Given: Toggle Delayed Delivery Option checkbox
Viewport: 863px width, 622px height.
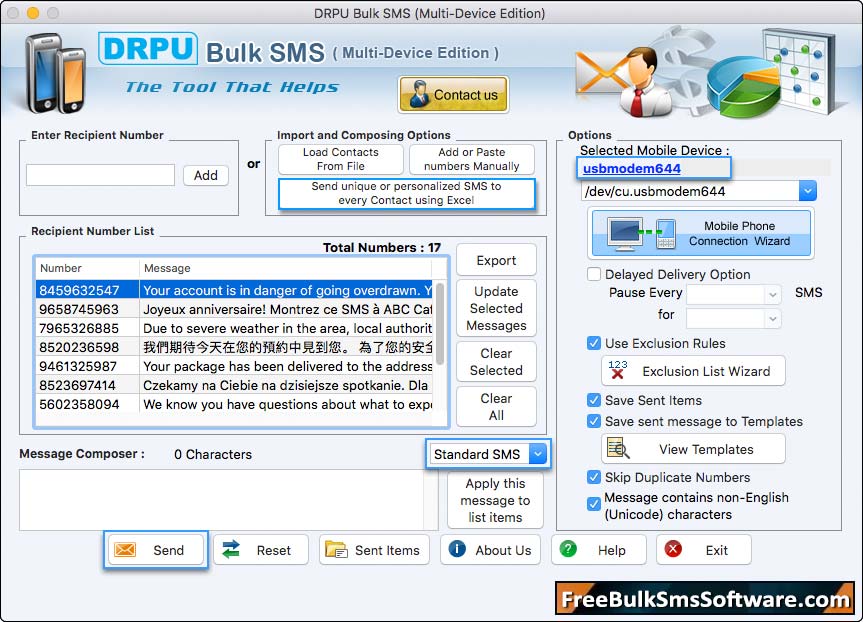Looking at the screenshot, I should 594,274.
